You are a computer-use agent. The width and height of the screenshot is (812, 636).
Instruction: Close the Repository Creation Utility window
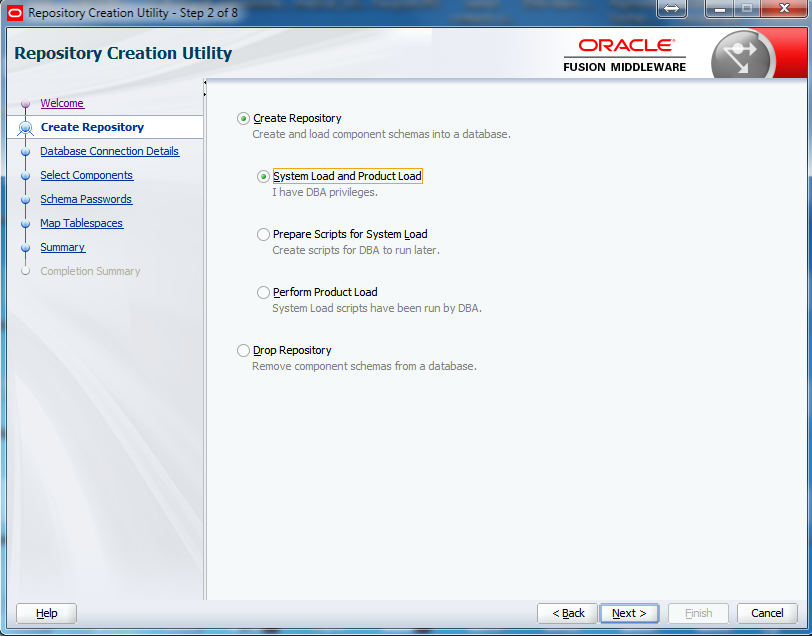click(785, 9)
